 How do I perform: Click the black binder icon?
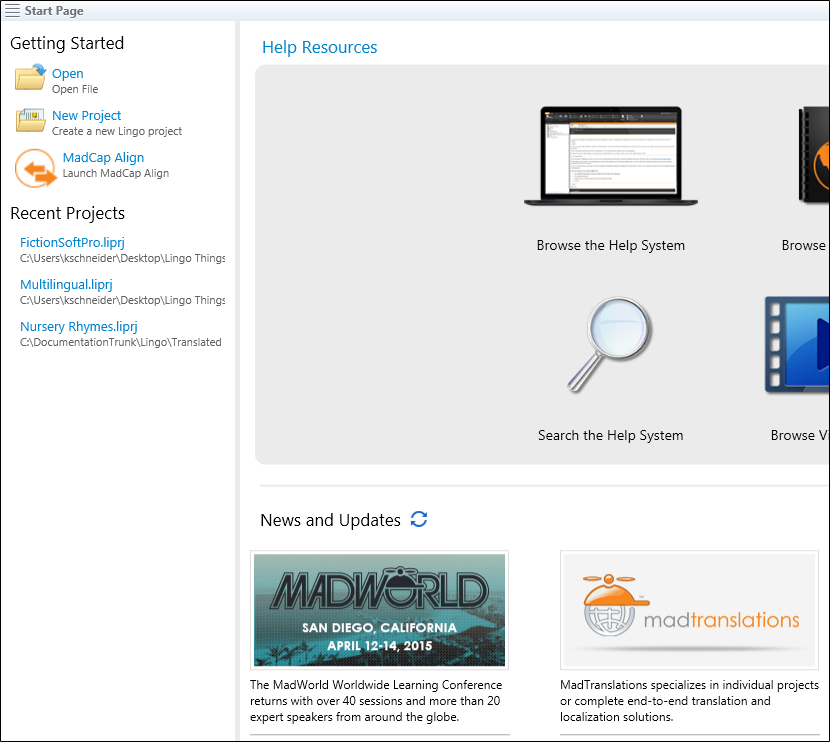pyautogui.click(x=814, y=155)
